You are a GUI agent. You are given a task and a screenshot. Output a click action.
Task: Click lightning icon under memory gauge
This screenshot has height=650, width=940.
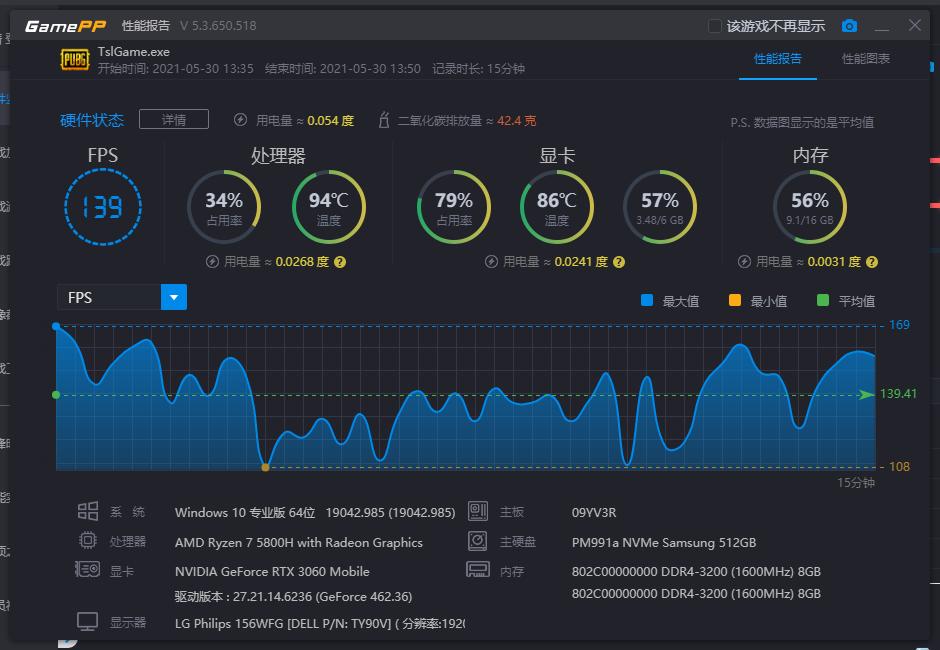[745, 262]
